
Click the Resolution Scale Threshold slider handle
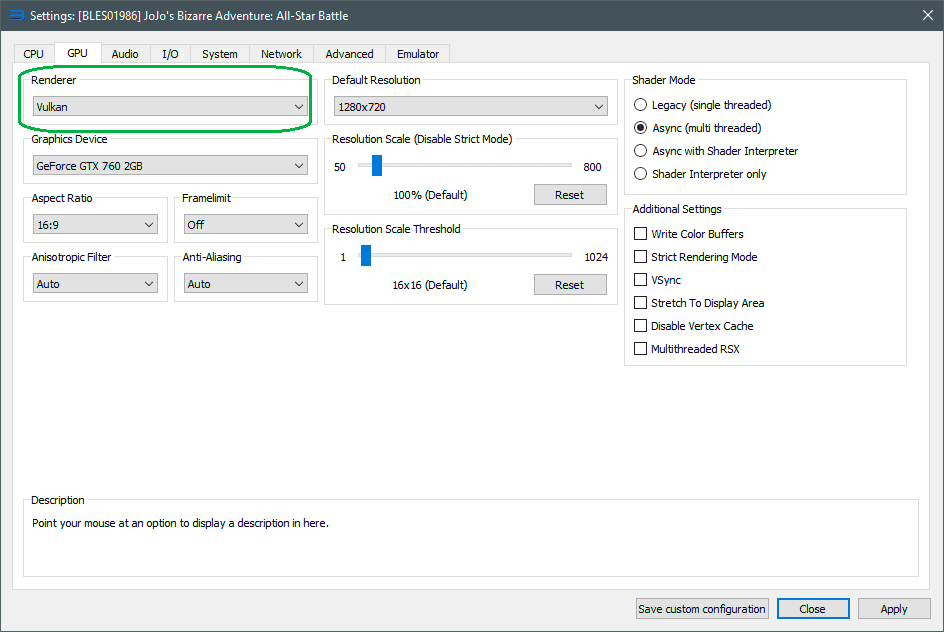click(x=366, y=256)
